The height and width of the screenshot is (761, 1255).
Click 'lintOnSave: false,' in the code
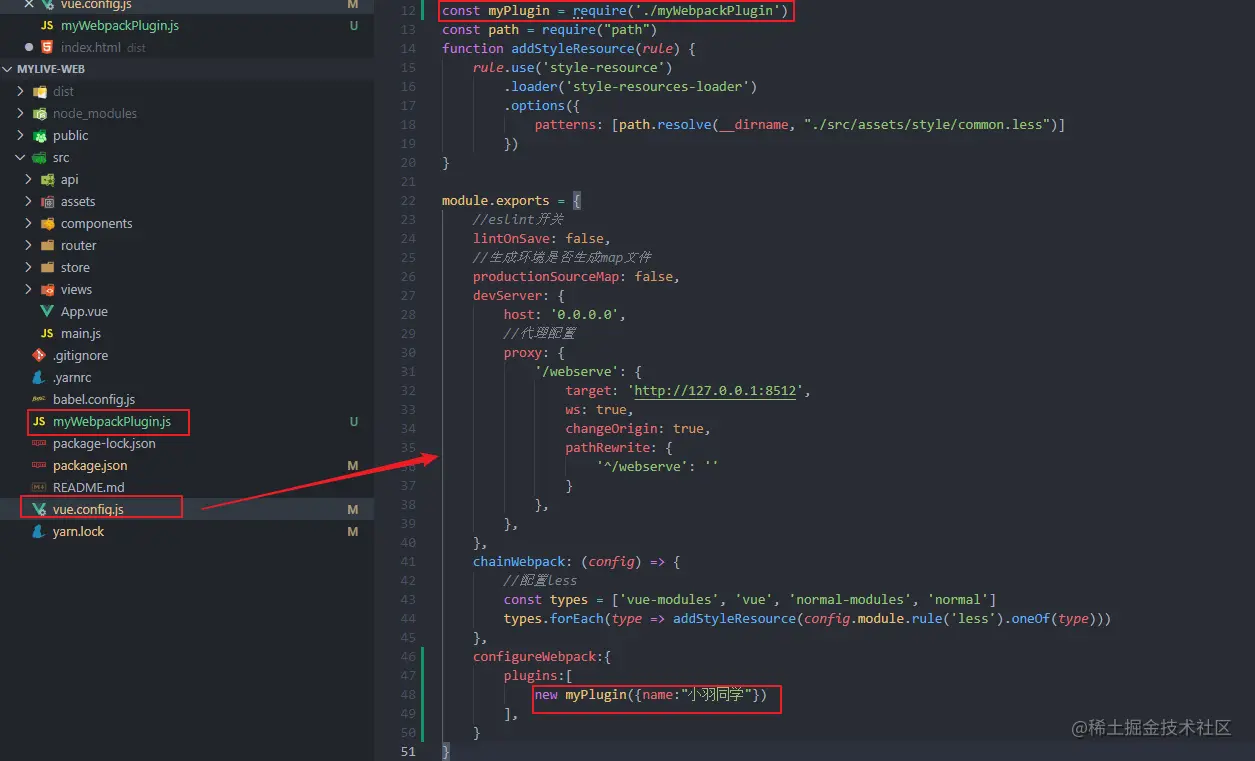541,238
